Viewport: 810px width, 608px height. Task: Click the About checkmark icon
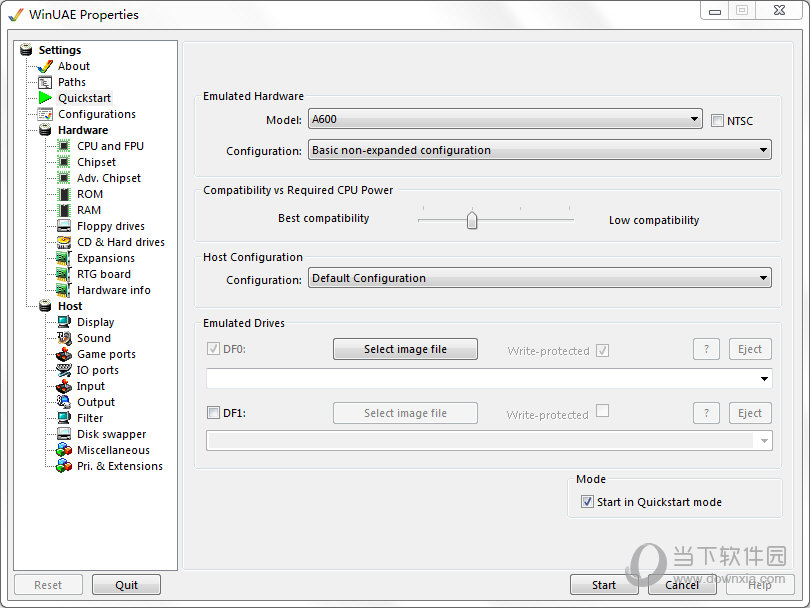pyautogui.click(x=45, y=66)
